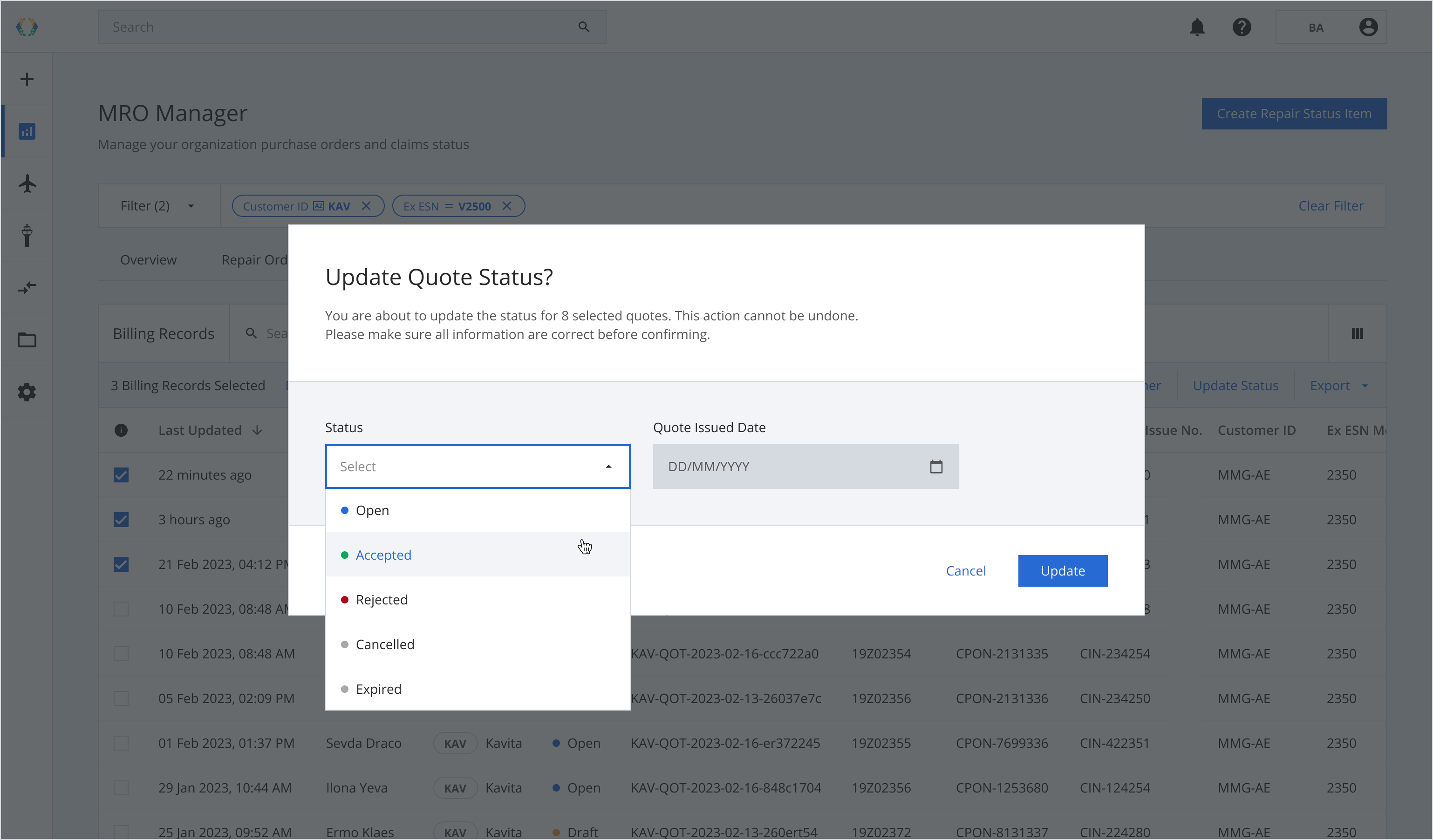Click quote KAV-QOT-2023-02-16-ccc722a0

tap(724, 654)
